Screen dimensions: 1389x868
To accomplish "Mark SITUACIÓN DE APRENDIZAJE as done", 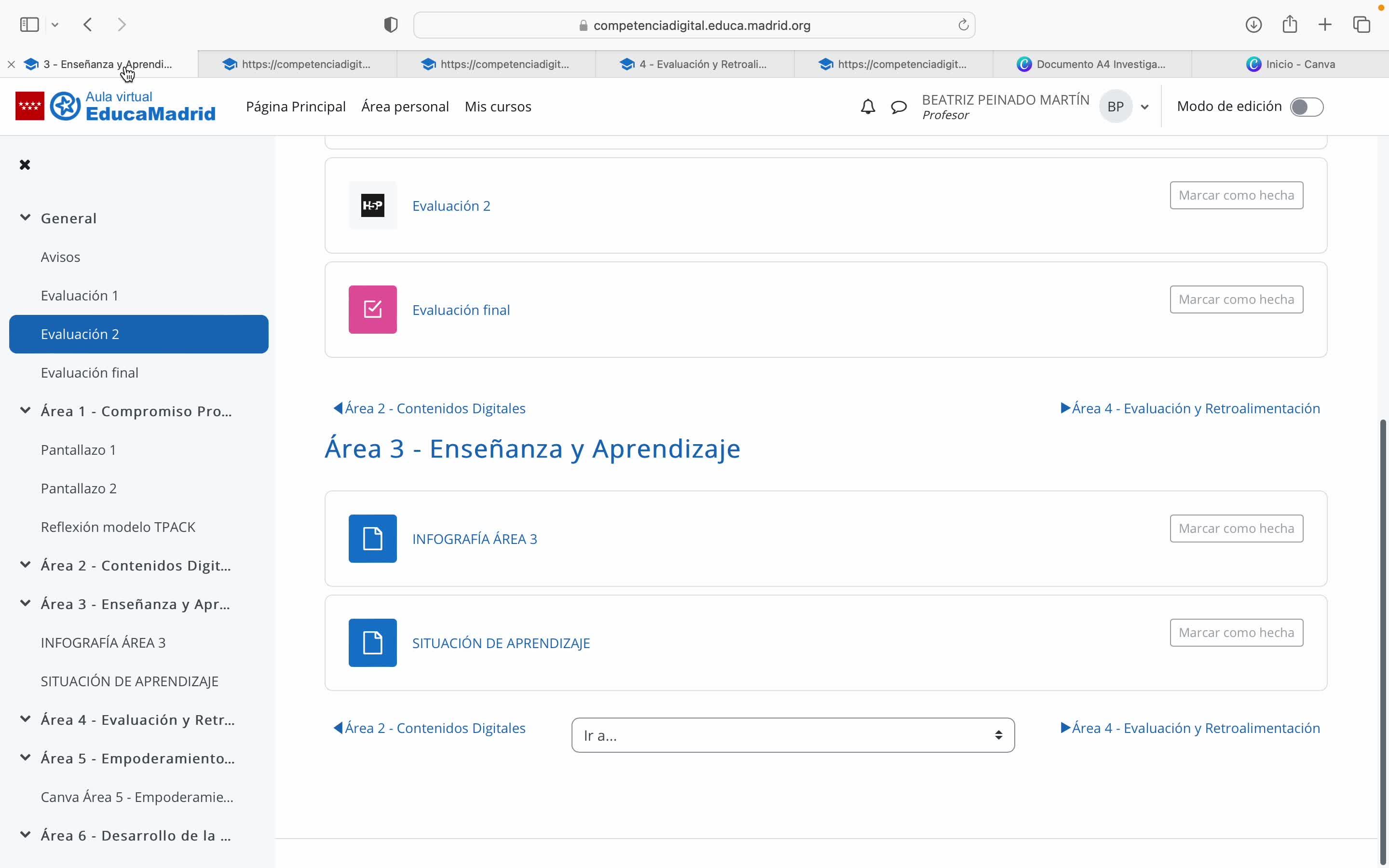I will (1236, 633).
